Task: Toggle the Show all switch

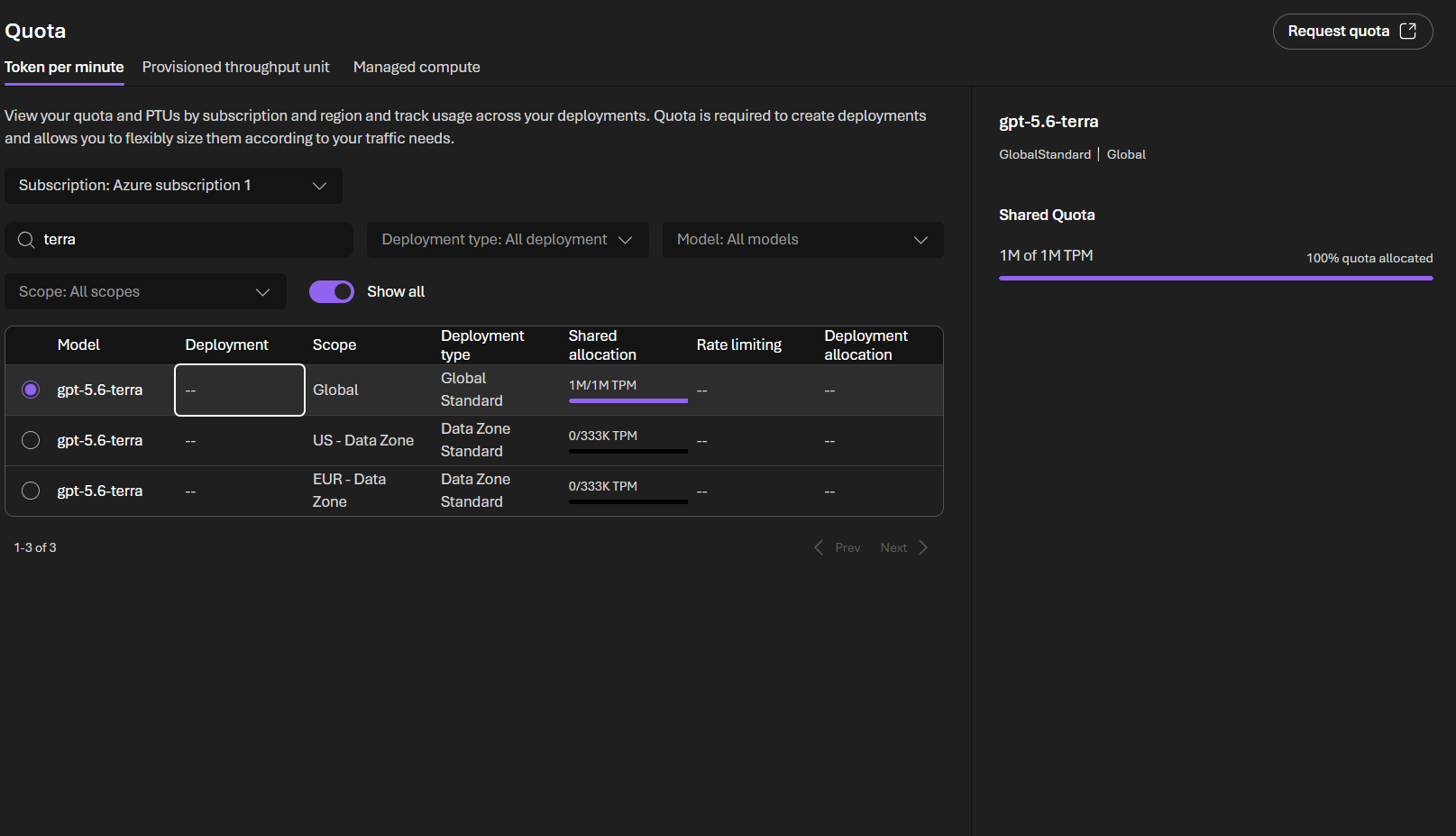Action: click(332, 291)
